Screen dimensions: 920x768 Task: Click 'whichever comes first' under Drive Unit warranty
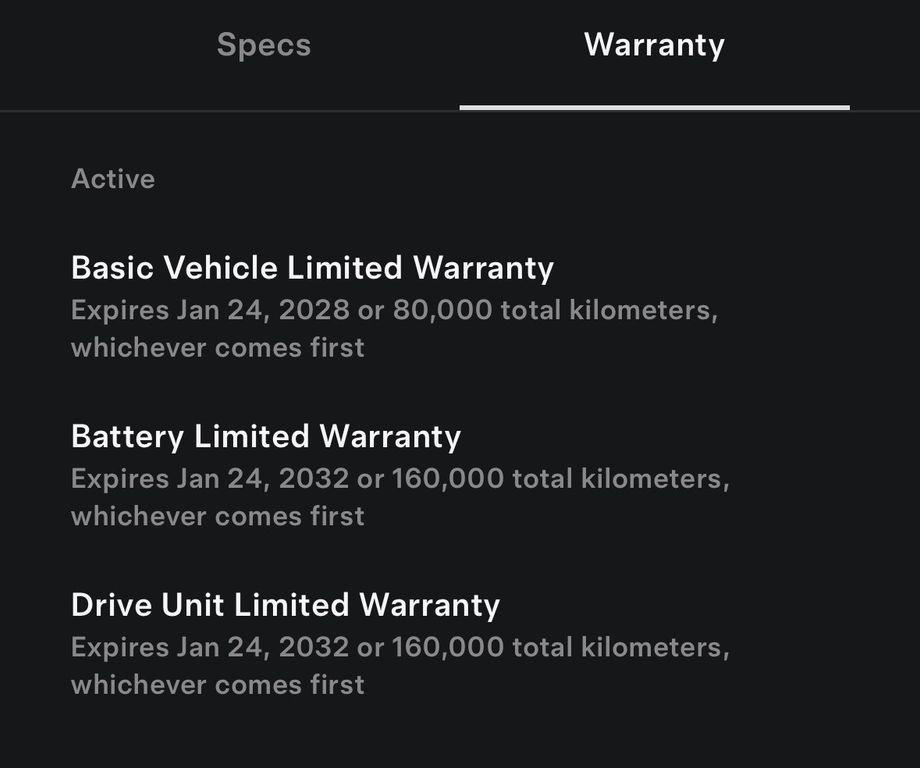(217, 685)
